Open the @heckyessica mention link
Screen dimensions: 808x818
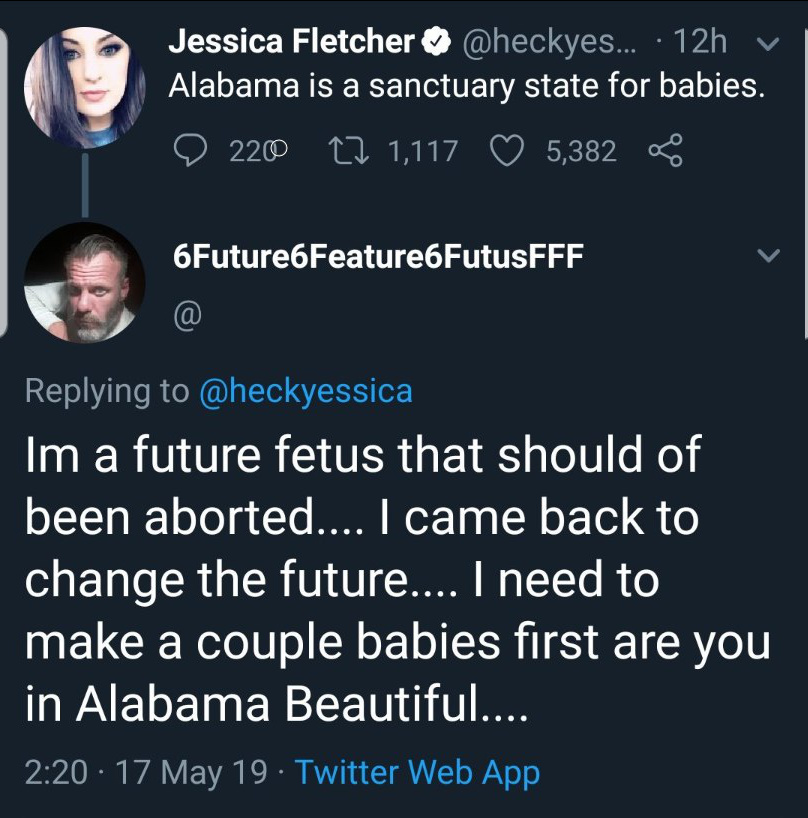click(306, 391)
